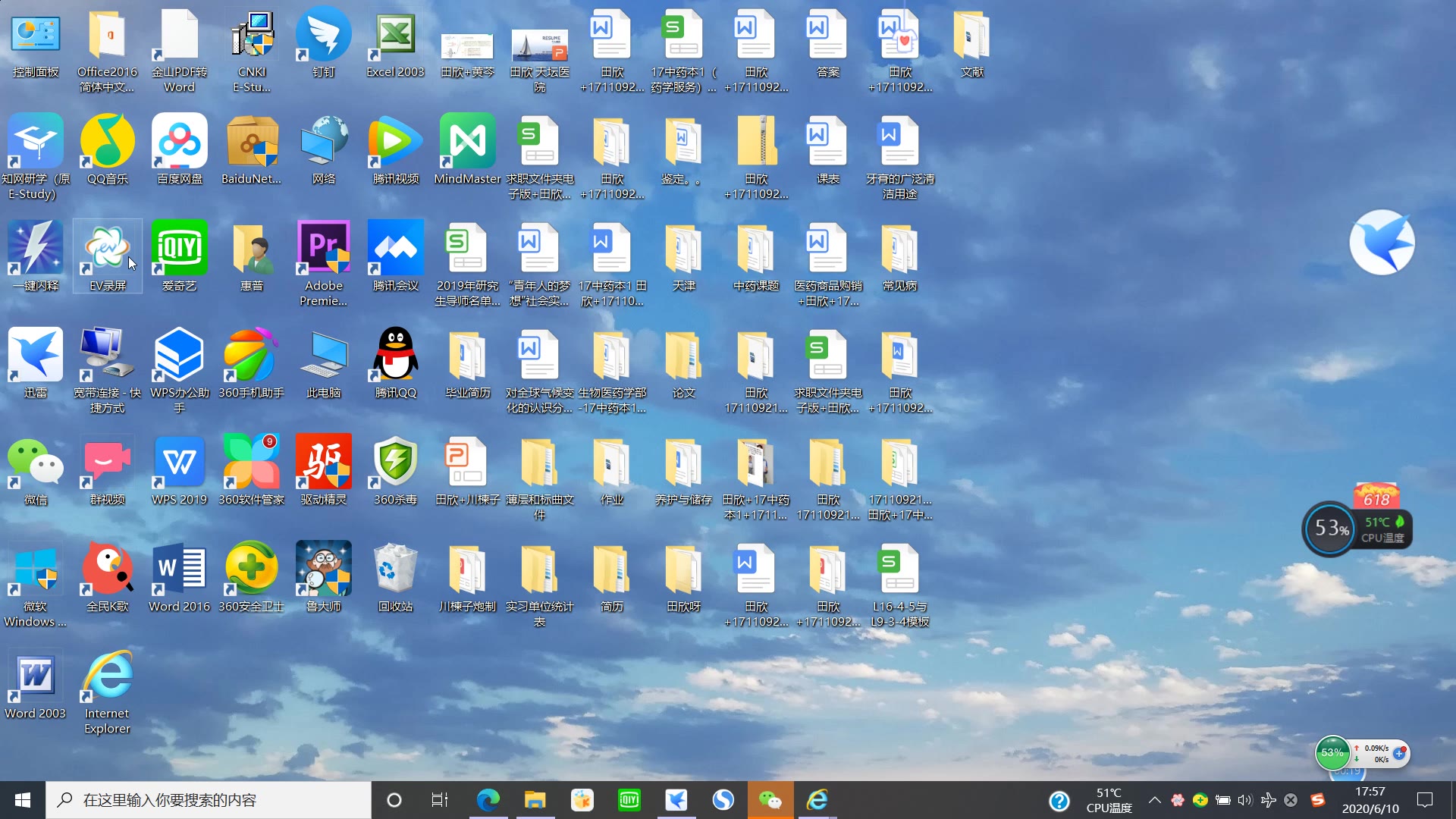Open the 论文 folder
This screenshot has width=1456, height=819.
[684, 364]
